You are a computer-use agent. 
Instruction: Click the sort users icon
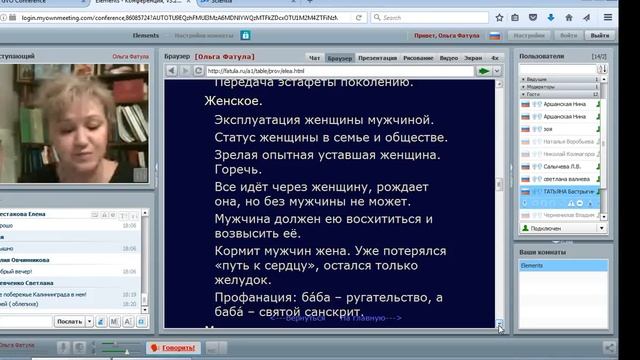[603, 69]
